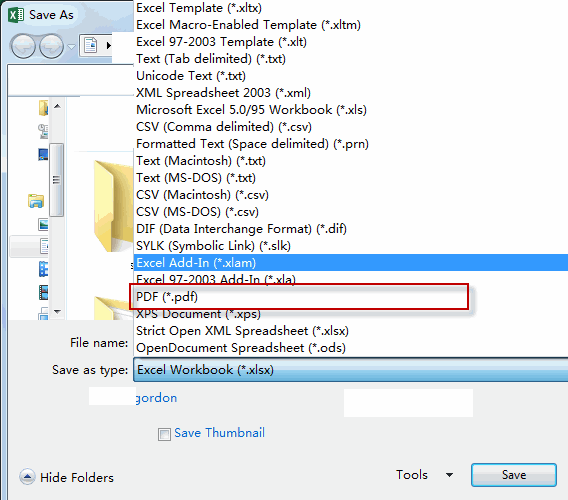Screen dimensions: 568x500
Task: Choose Text (Macintosh) (*.txt)
Action: pos(351,161)
